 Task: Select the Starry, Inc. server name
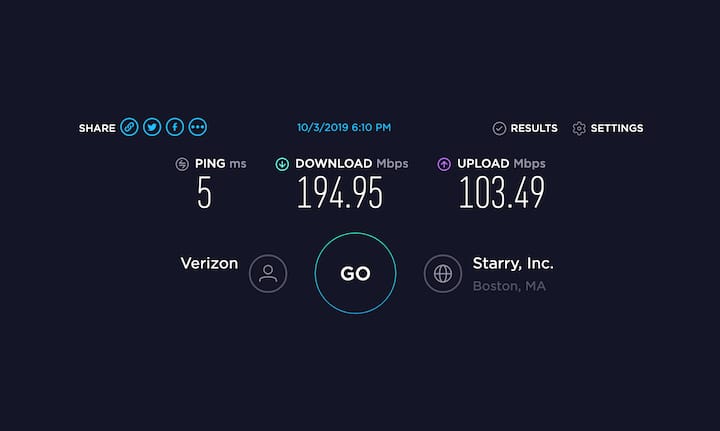pos(513,263)
